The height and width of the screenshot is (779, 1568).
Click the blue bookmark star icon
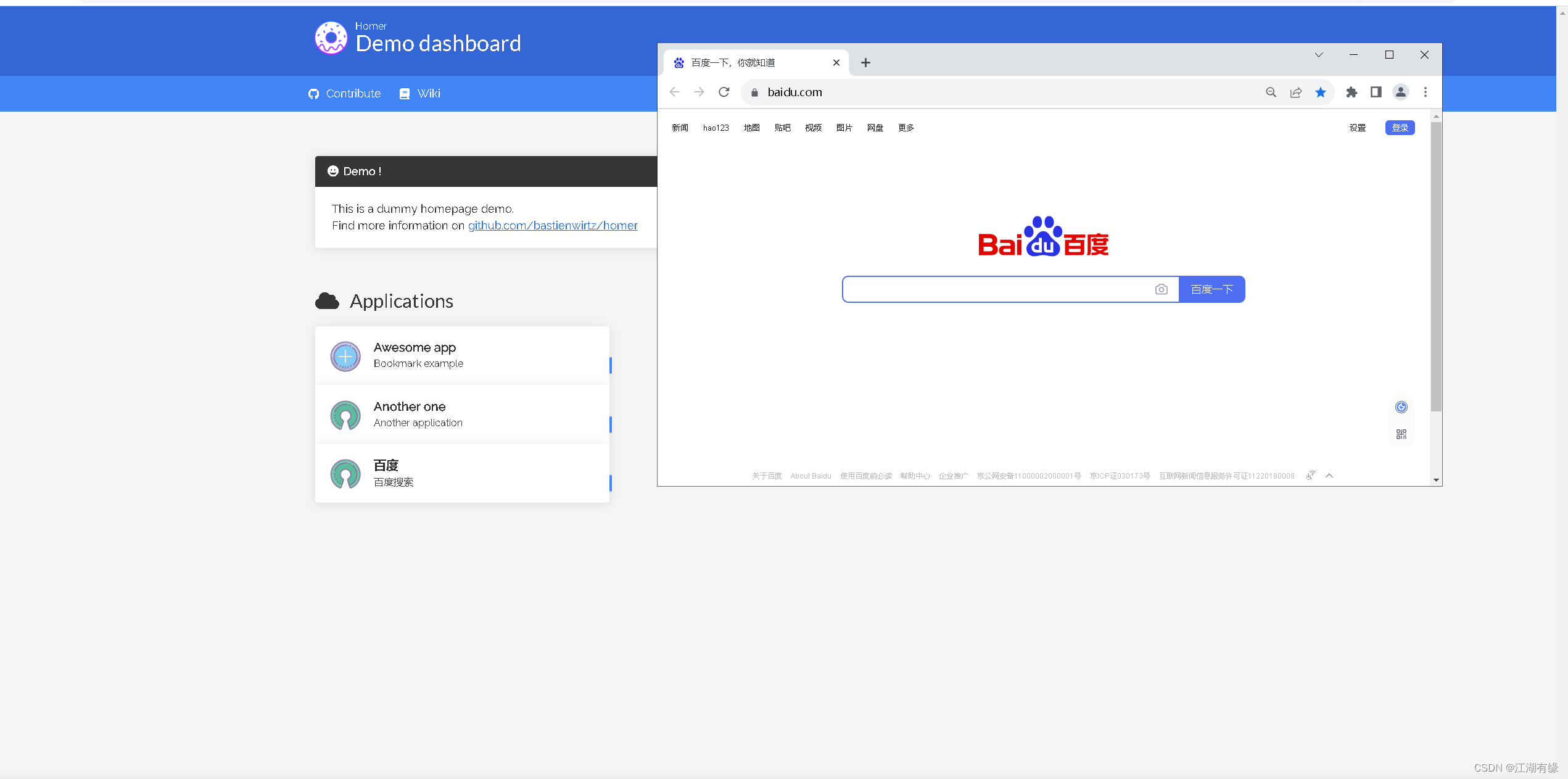[x=1320, y=92]
